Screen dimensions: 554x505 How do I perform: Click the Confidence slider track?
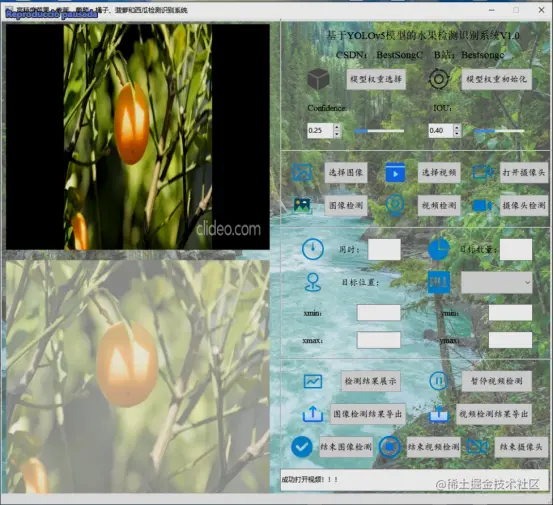click(x=379, y=131)
